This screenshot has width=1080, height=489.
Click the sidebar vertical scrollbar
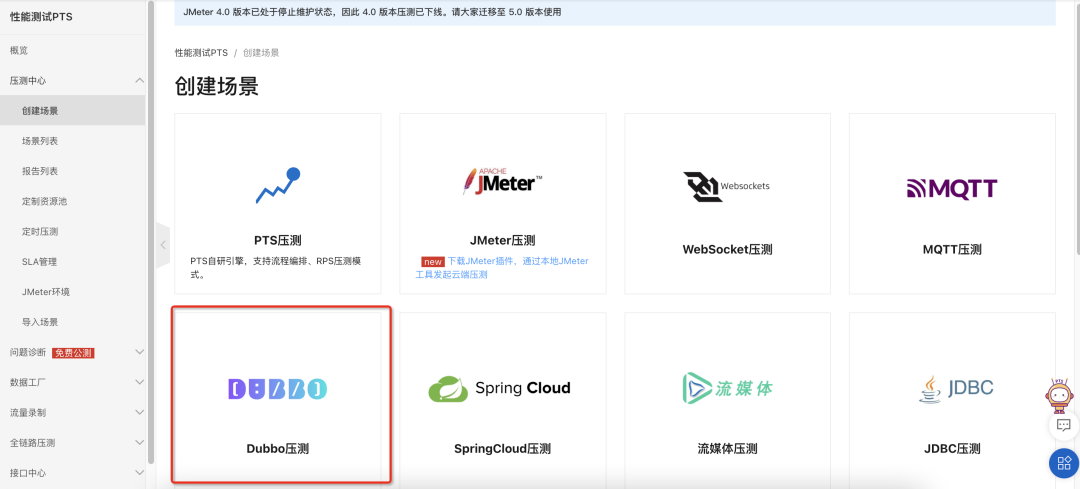click(x=151, y=231)
